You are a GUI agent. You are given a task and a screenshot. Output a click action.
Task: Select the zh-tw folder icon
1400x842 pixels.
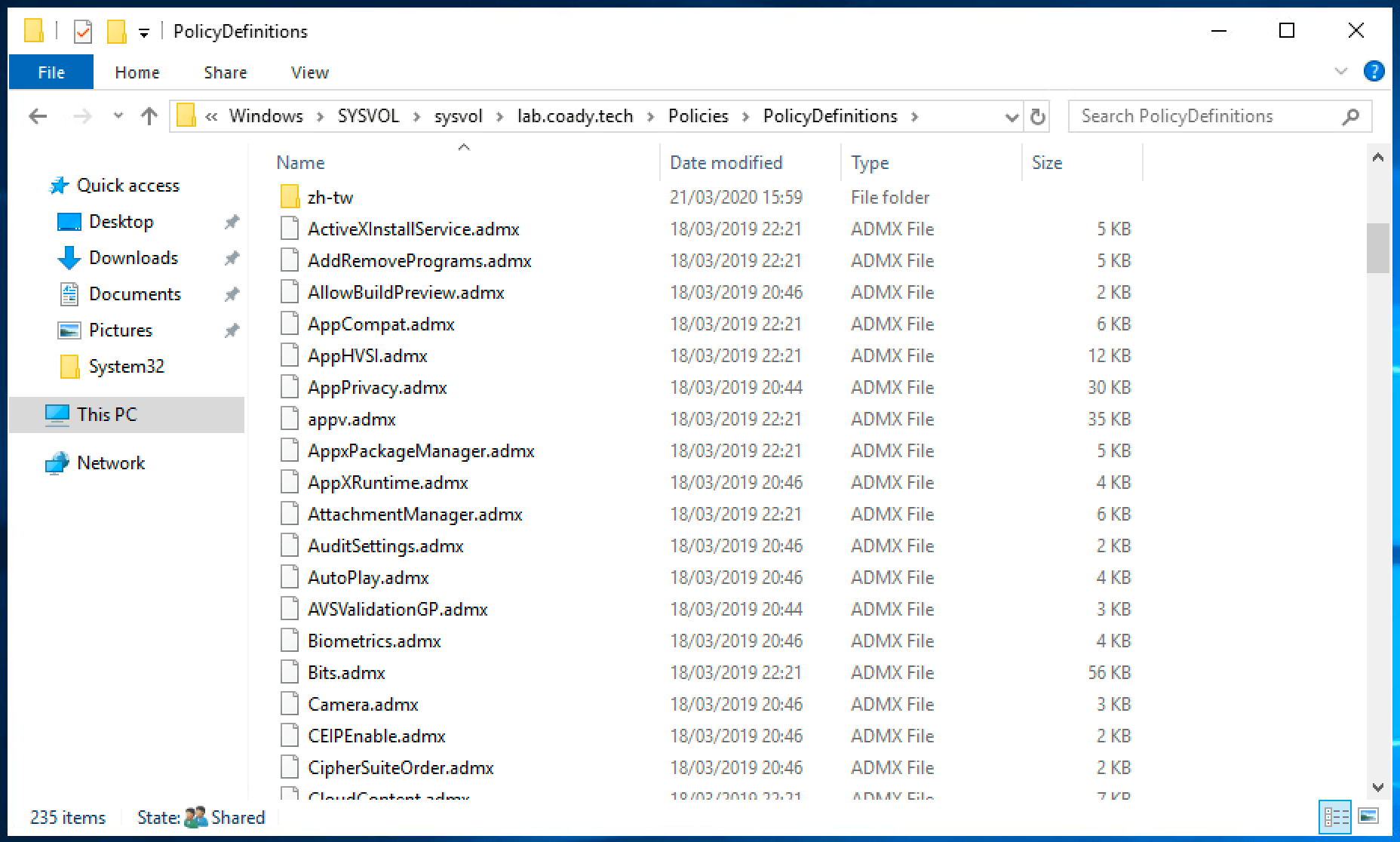(x=290, y=197)
